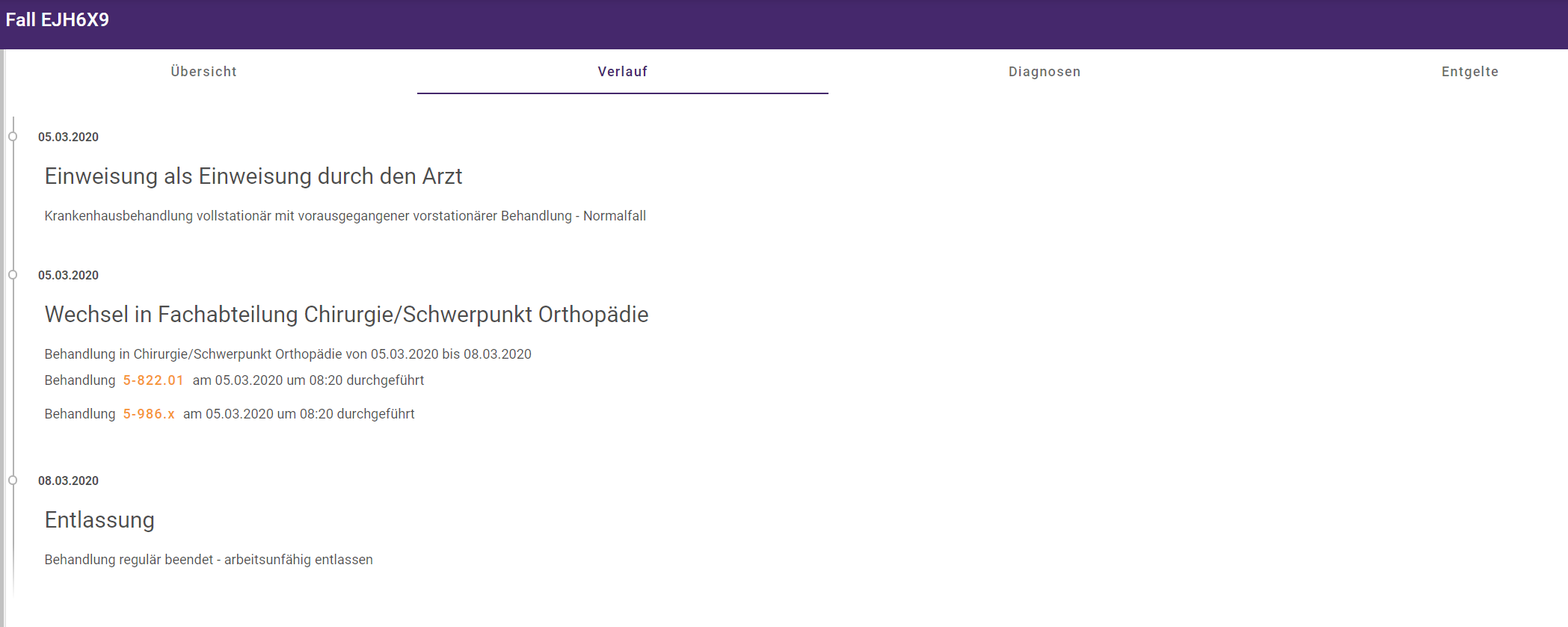Go to the Entgelte tab
Image resolution: width=1568 pixels, height=627 pixels.
1469,72
